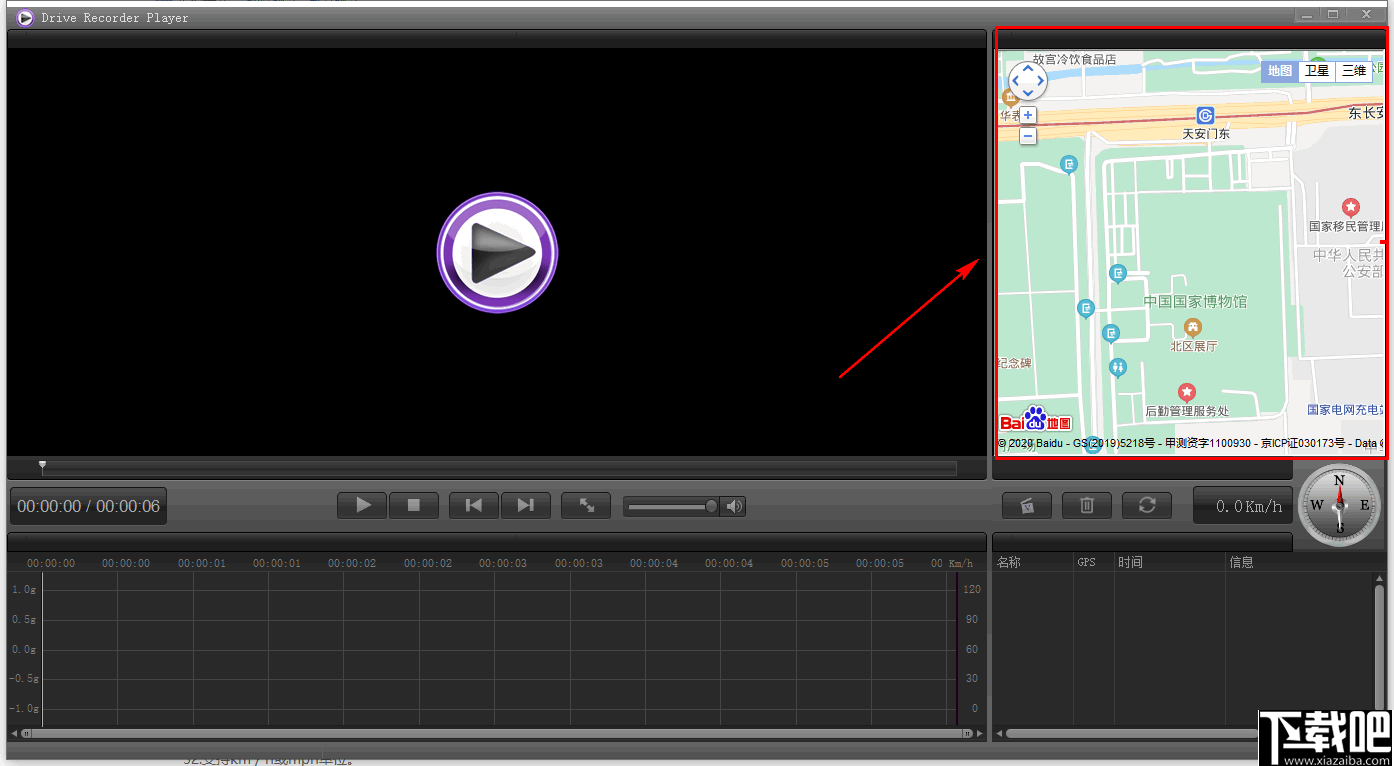Screen dimensions: 1394x766
Task: Enable standard 地图 map view
Action: pyautogui.click(x=1280, y=71)
